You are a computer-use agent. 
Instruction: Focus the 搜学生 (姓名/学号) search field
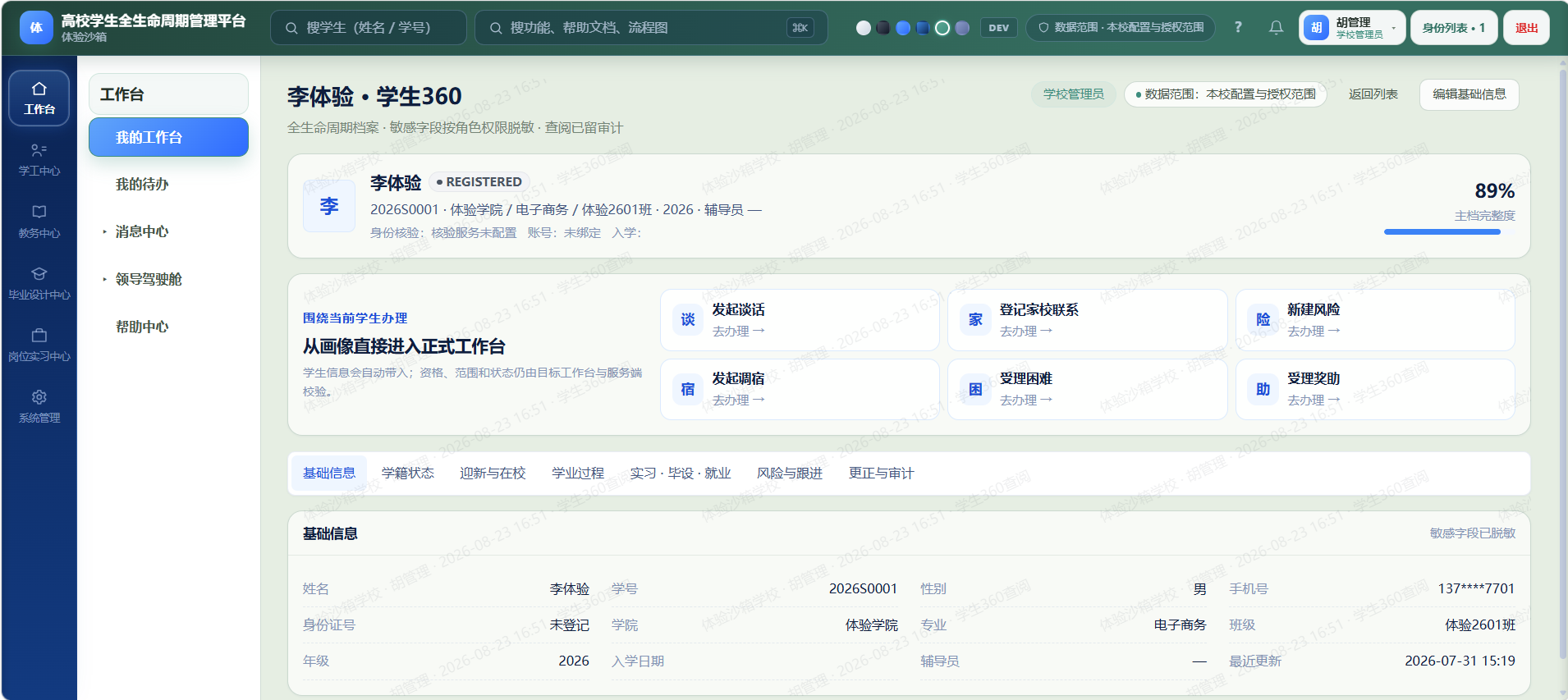(x=369, y=28)
